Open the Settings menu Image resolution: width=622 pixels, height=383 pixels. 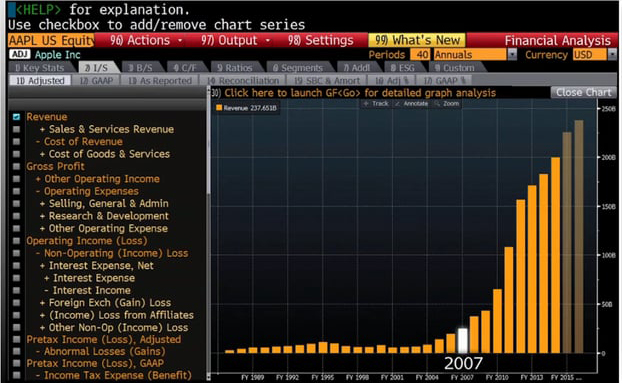(321, 40)
